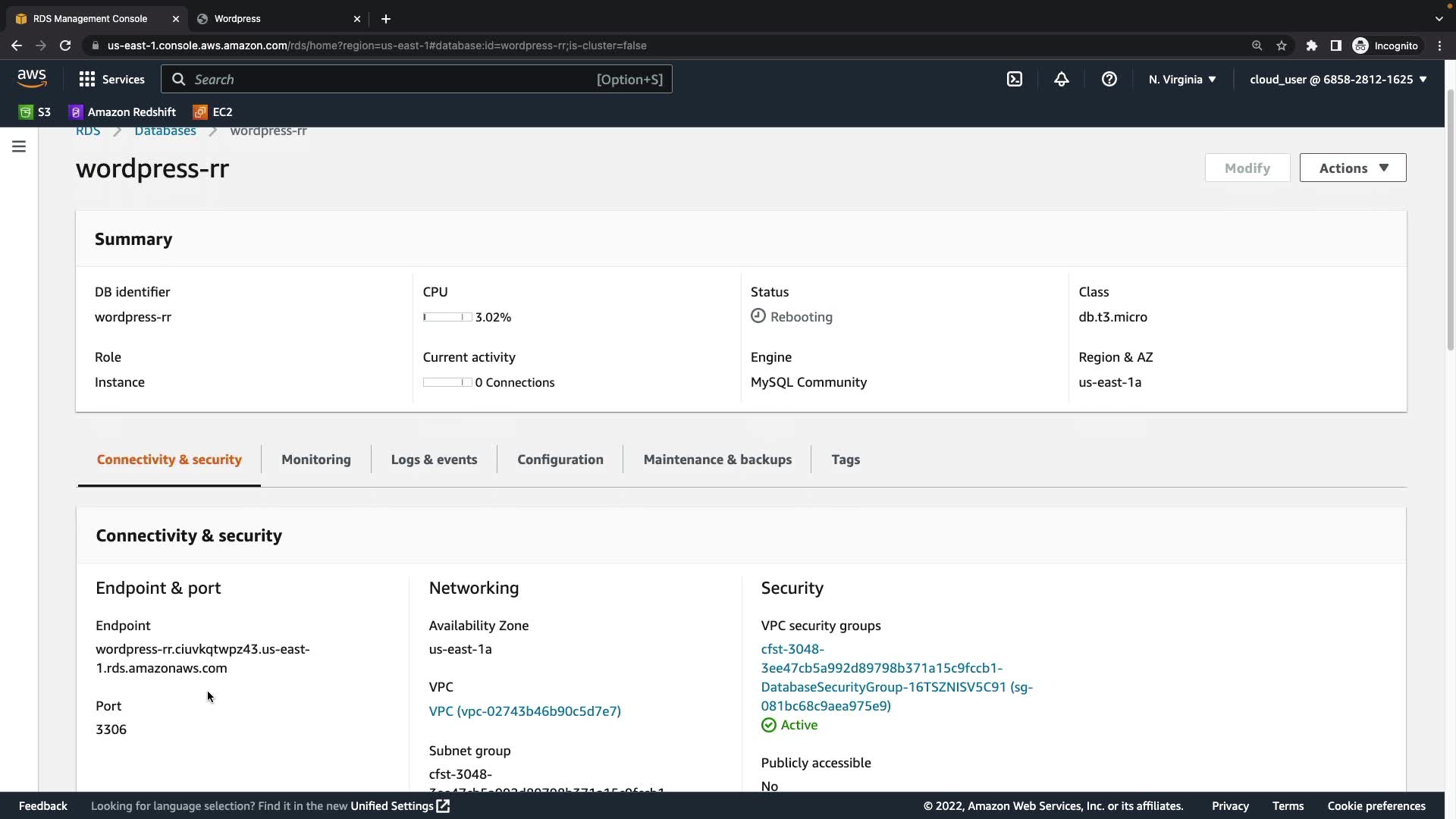Open AWS CloudShell icon
The image size is (1456, 819).
1015,79
